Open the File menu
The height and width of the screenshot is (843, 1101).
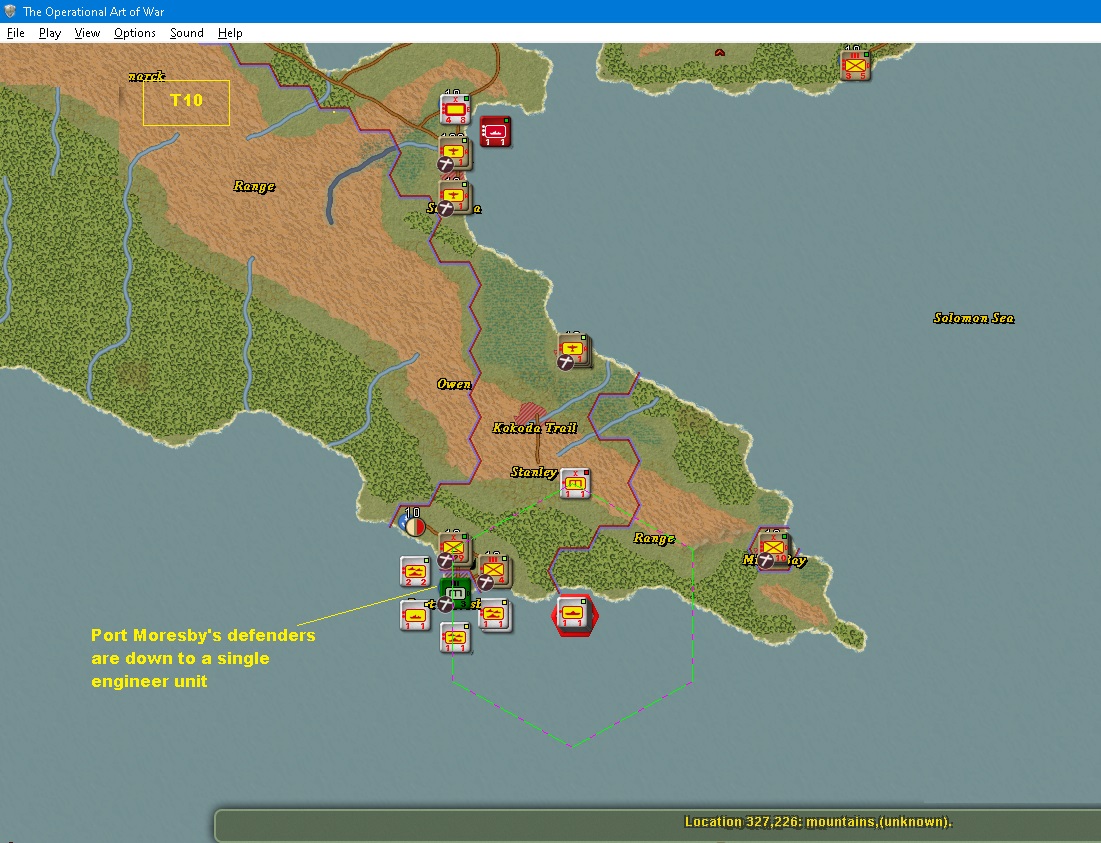tap(15, 33)
